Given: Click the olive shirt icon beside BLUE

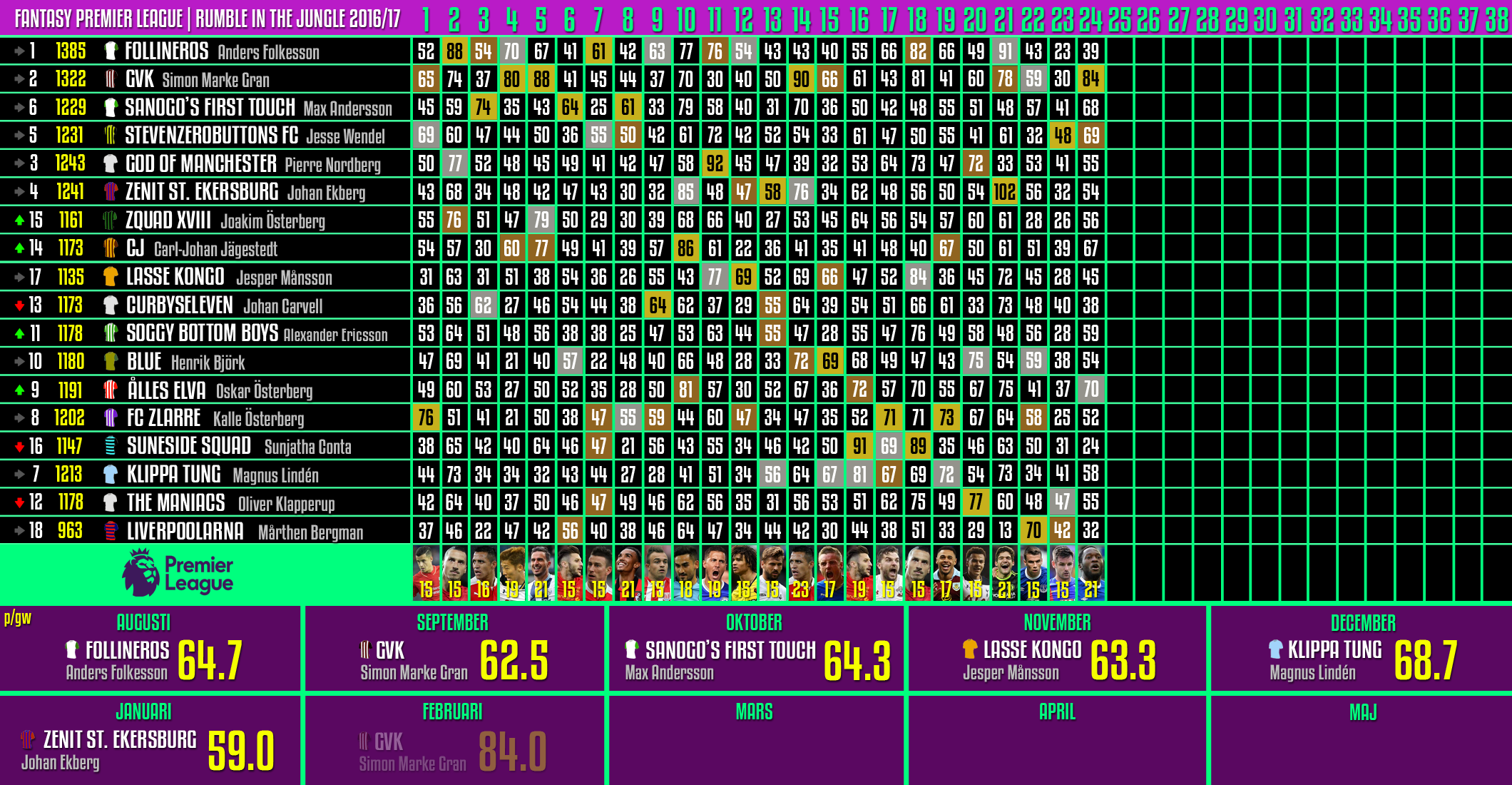Looking at the screenshot, I should (111, 361).
